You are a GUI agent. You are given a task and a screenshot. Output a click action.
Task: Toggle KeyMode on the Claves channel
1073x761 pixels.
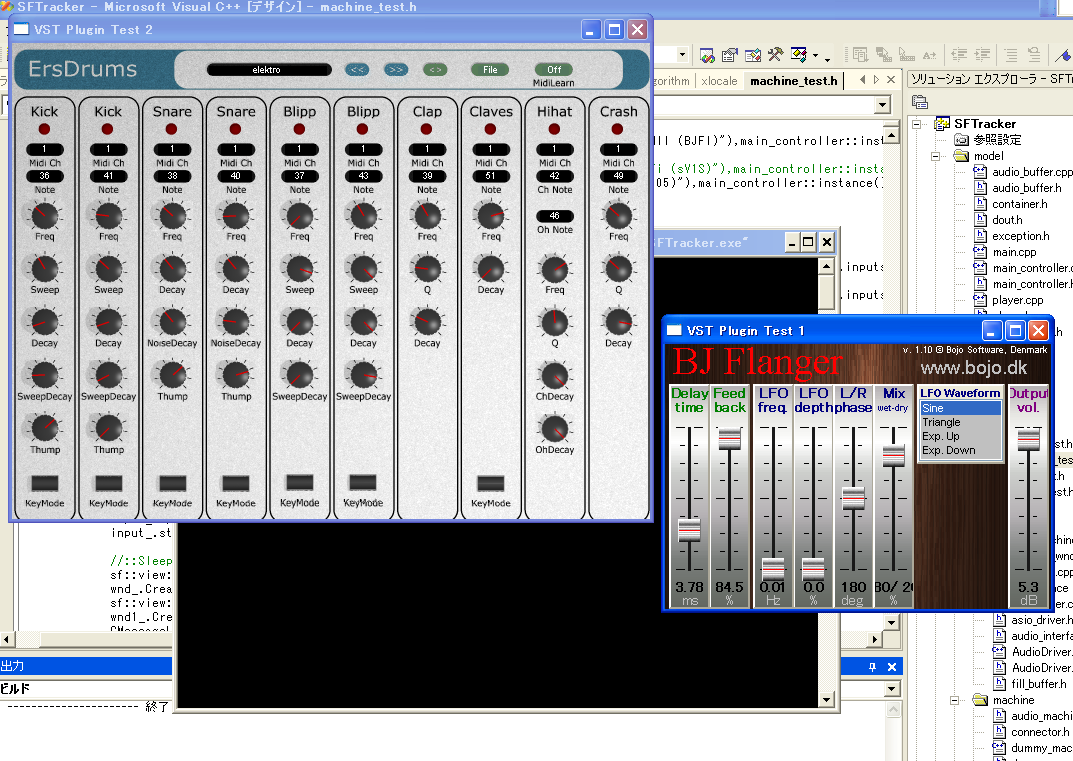[x=490, y=484]
